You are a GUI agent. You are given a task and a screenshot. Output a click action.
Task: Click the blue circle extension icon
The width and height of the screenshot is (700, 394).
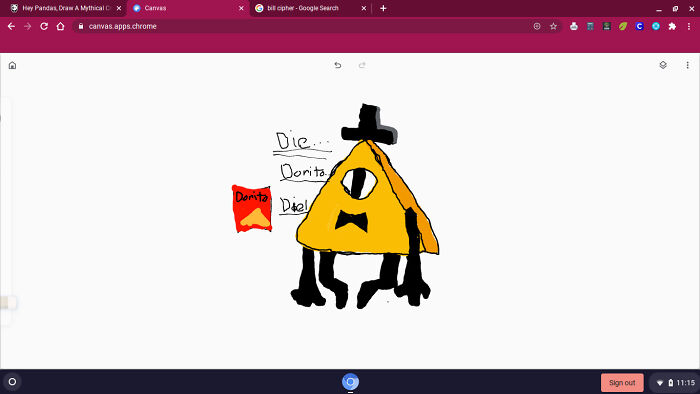click(656, 26)
